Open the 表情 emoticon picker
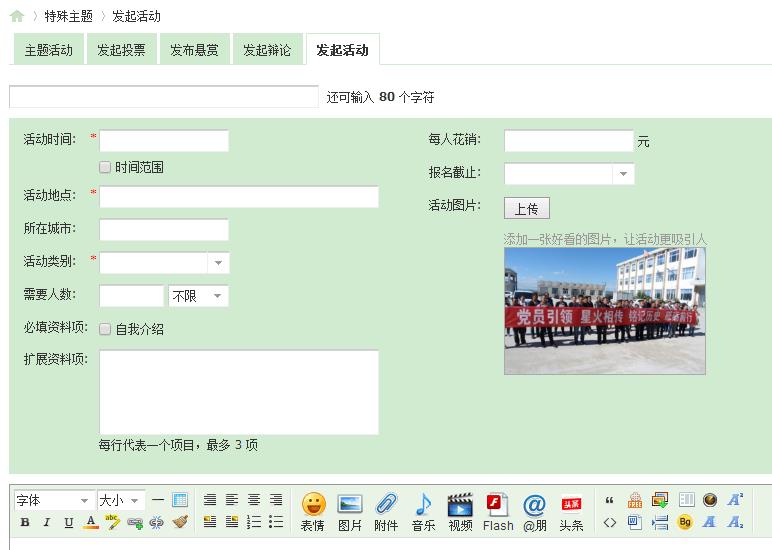This screenshot has width=772, height=550. tap(313, 512)
